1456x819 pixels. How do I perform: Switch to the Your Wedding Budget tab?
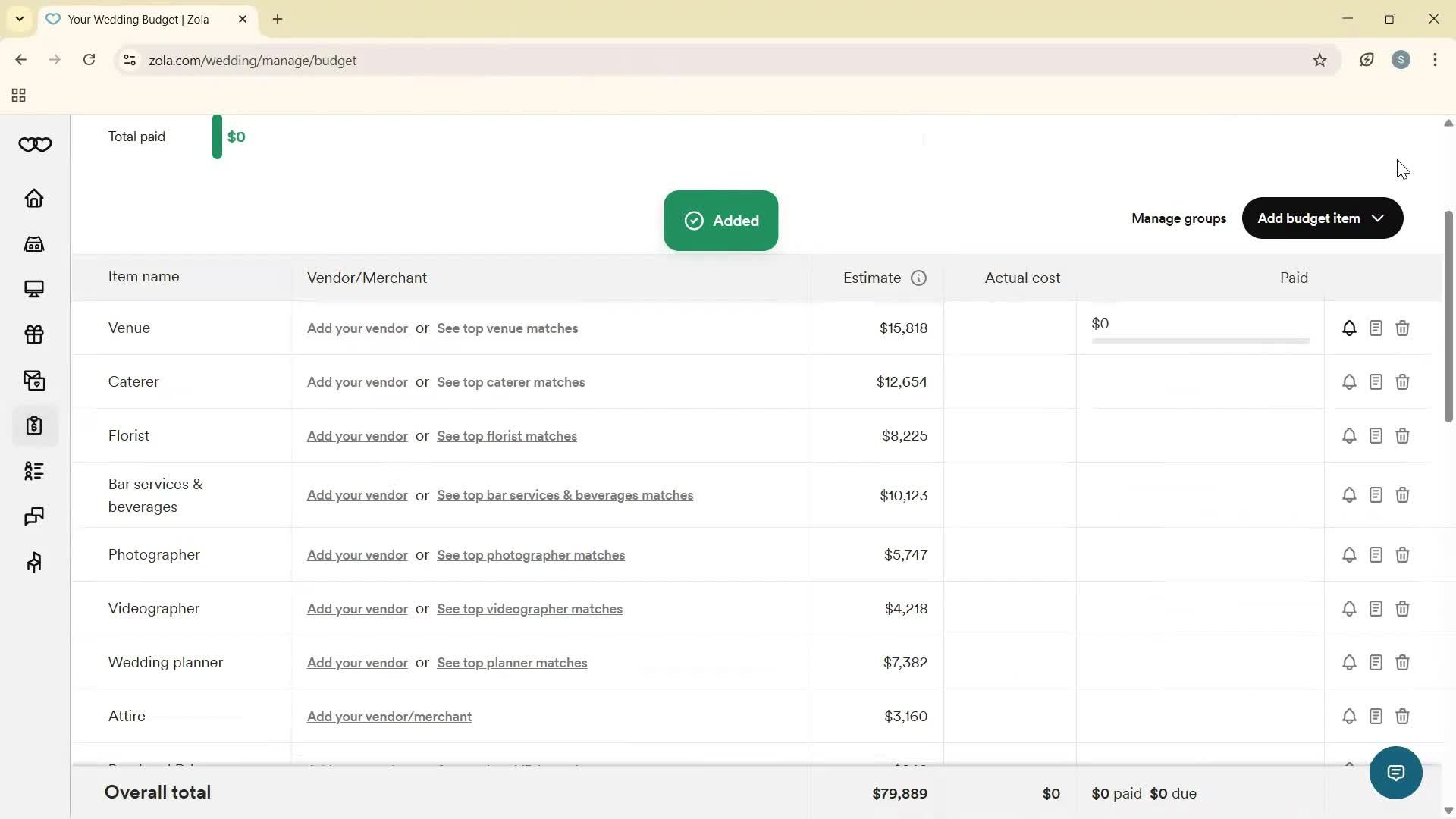[136, 19]
